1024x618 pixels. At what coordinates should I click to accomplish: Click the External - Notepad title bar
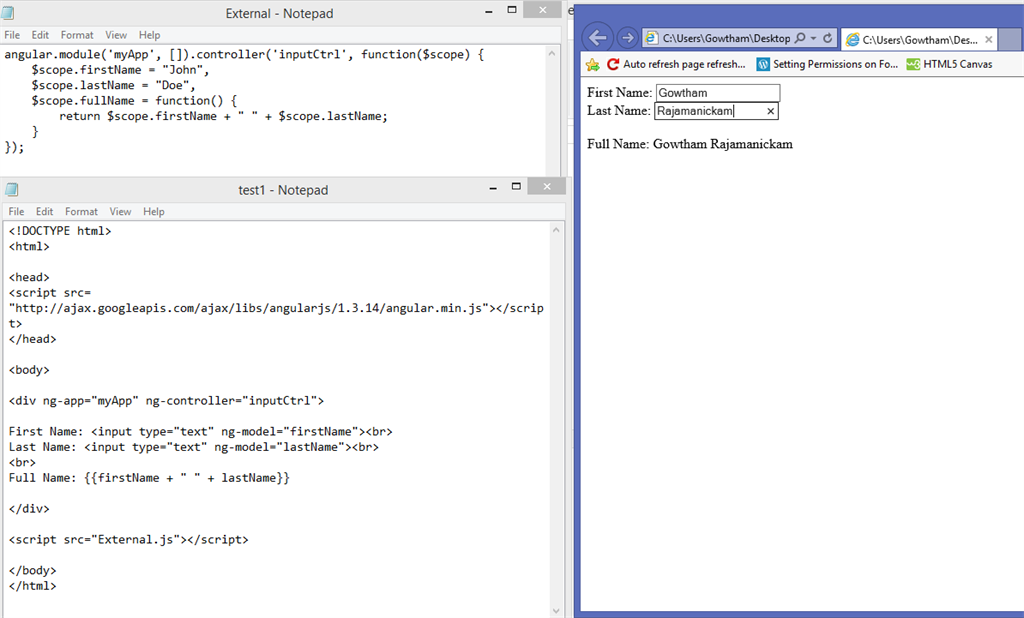tap(280, 14)
